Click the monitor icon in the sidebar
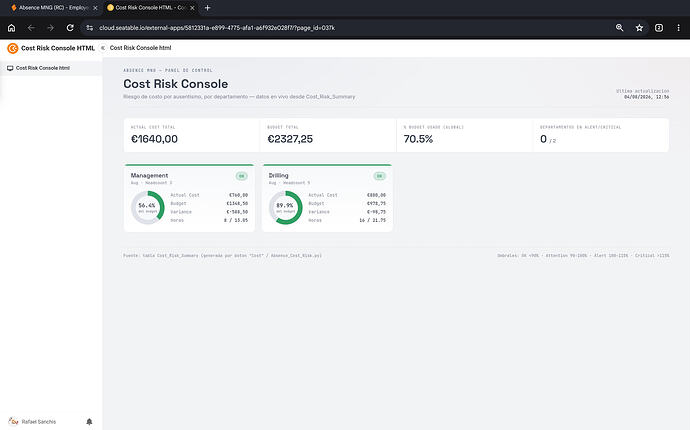The image size is (690, 430). point(10,68)
